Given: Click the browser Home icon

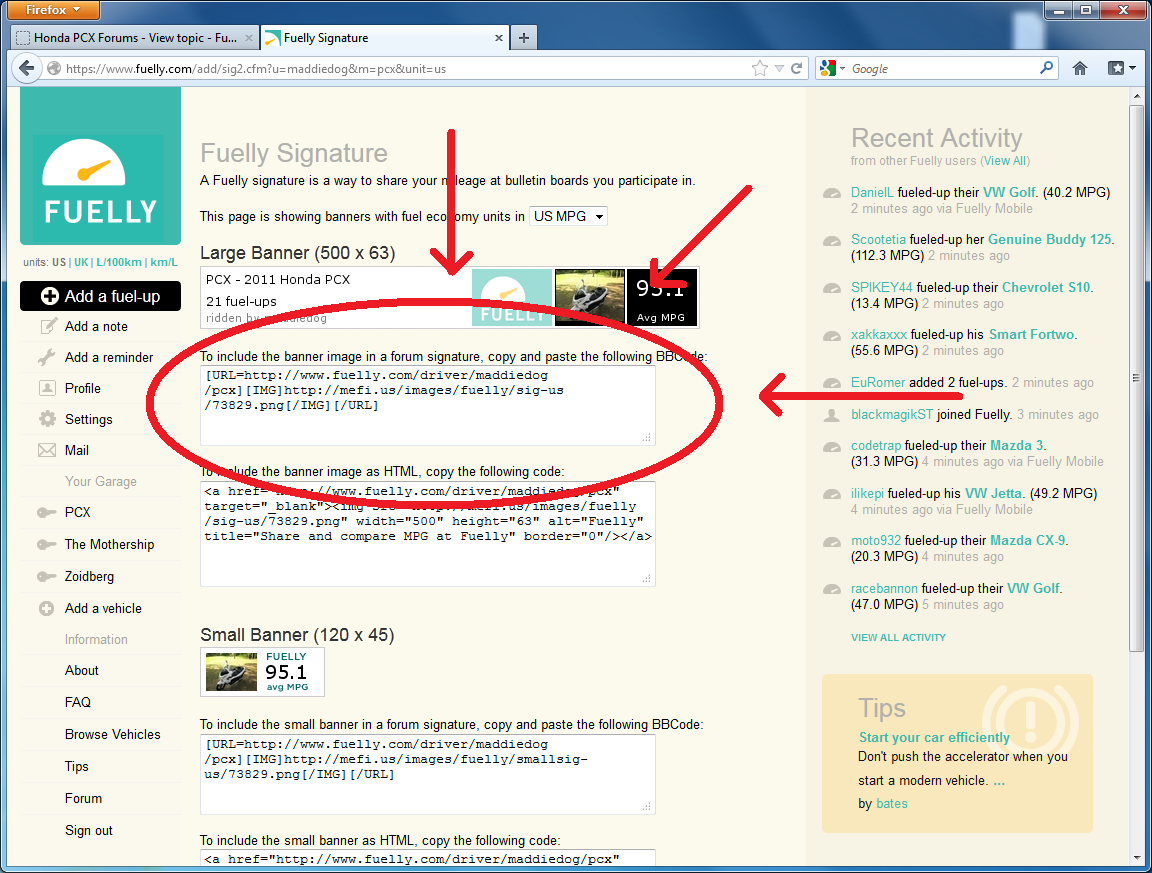Looking at the screenshot, I should tap(1080, 69).
